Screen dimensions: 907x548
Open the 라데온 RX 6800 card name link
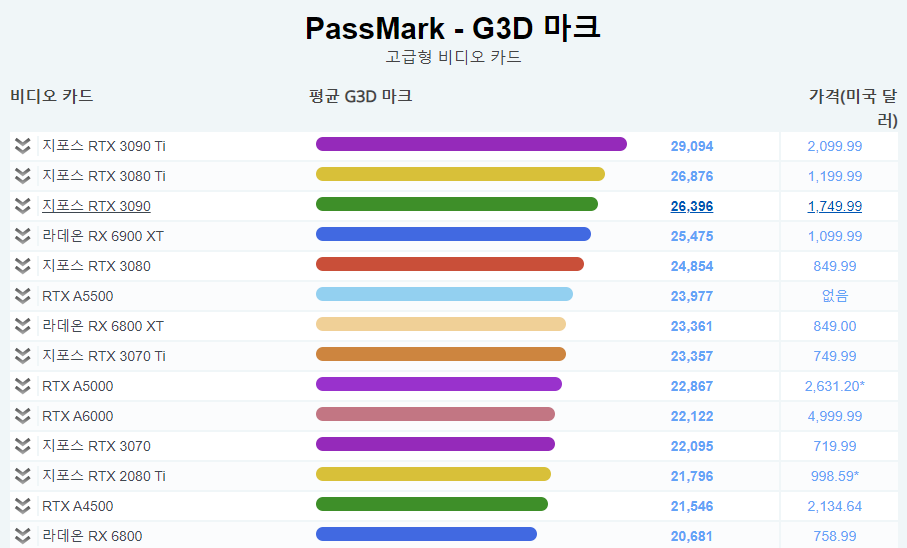click(x=92, y=536)
